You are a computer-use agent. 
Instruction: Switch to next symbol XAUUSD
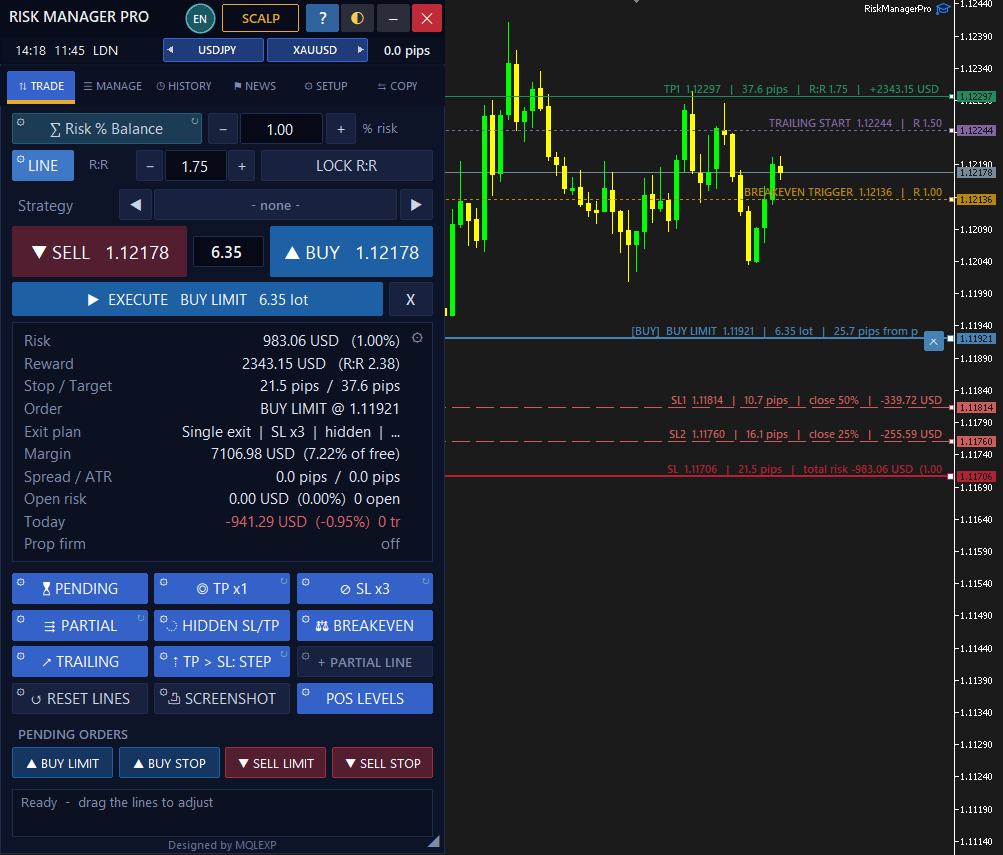point(317,50)
